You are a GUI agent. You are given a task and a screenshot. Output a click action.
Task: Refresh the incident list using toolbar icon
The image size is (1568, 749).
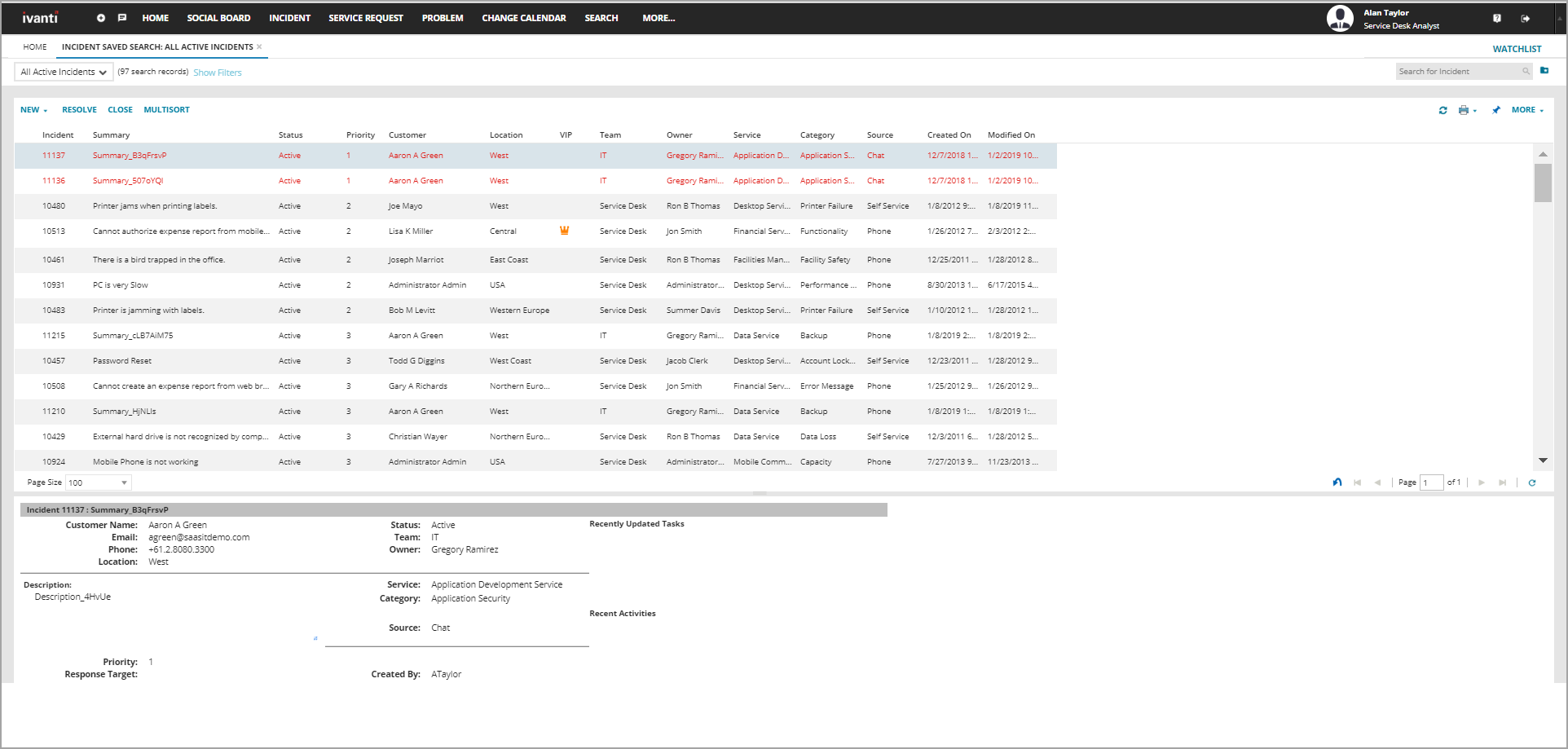1443,110
